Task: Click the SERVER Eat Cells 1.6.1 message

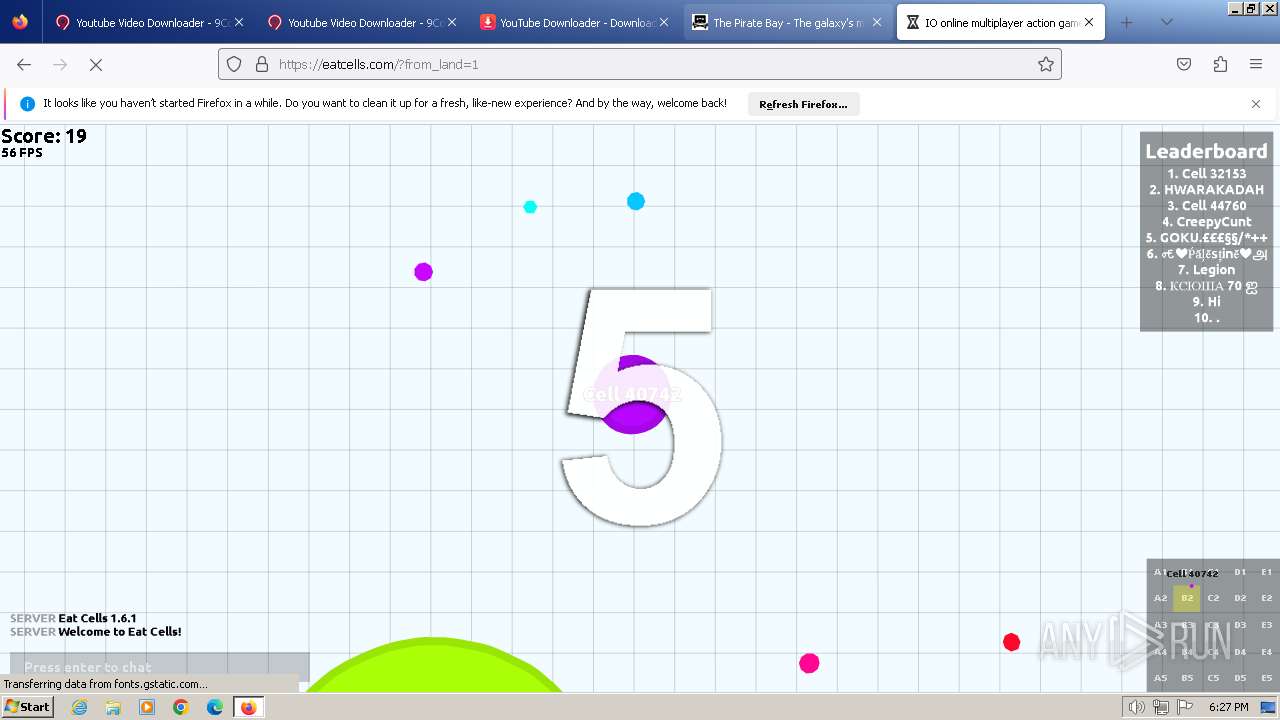Action: (73, 618)
